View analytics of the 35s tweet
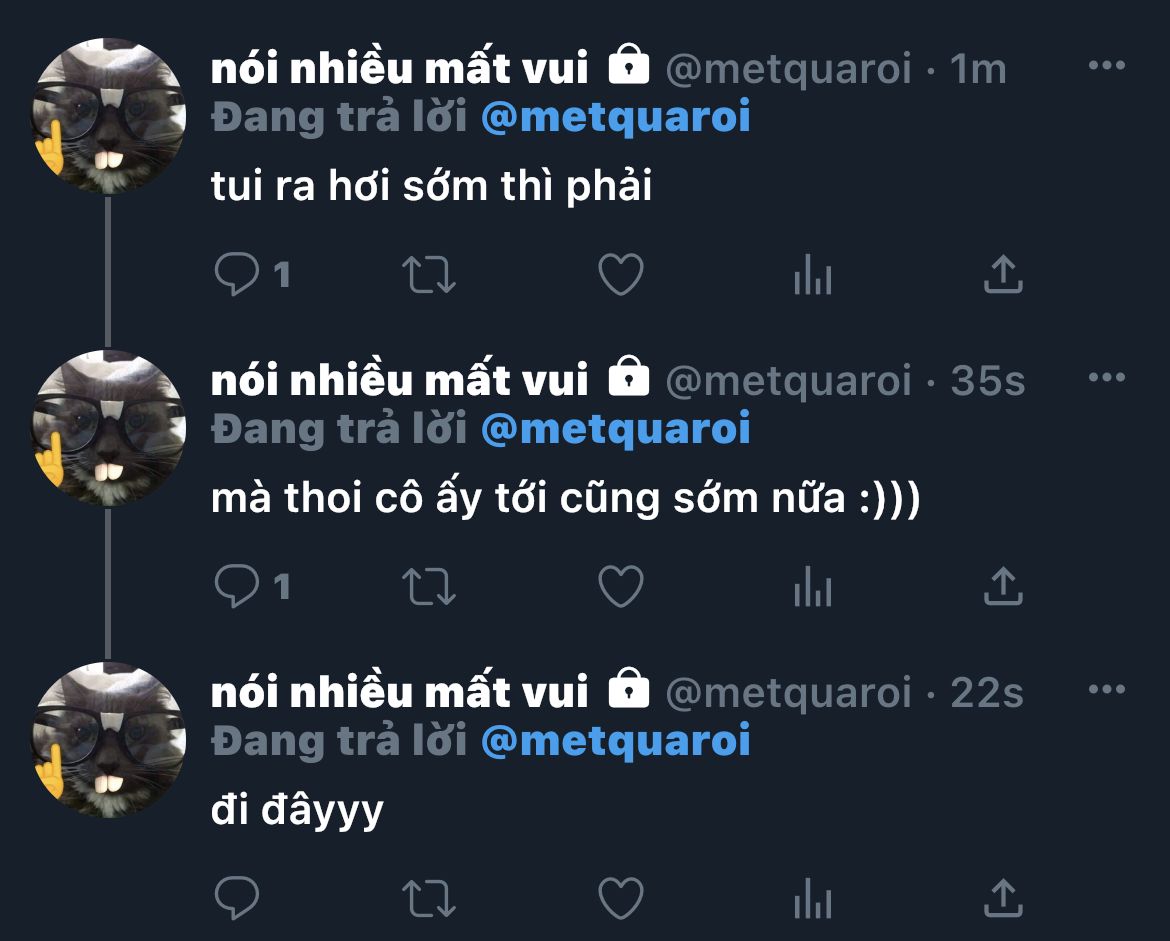The height and width of the screenshot is (941, 1170). coord(813,586)
